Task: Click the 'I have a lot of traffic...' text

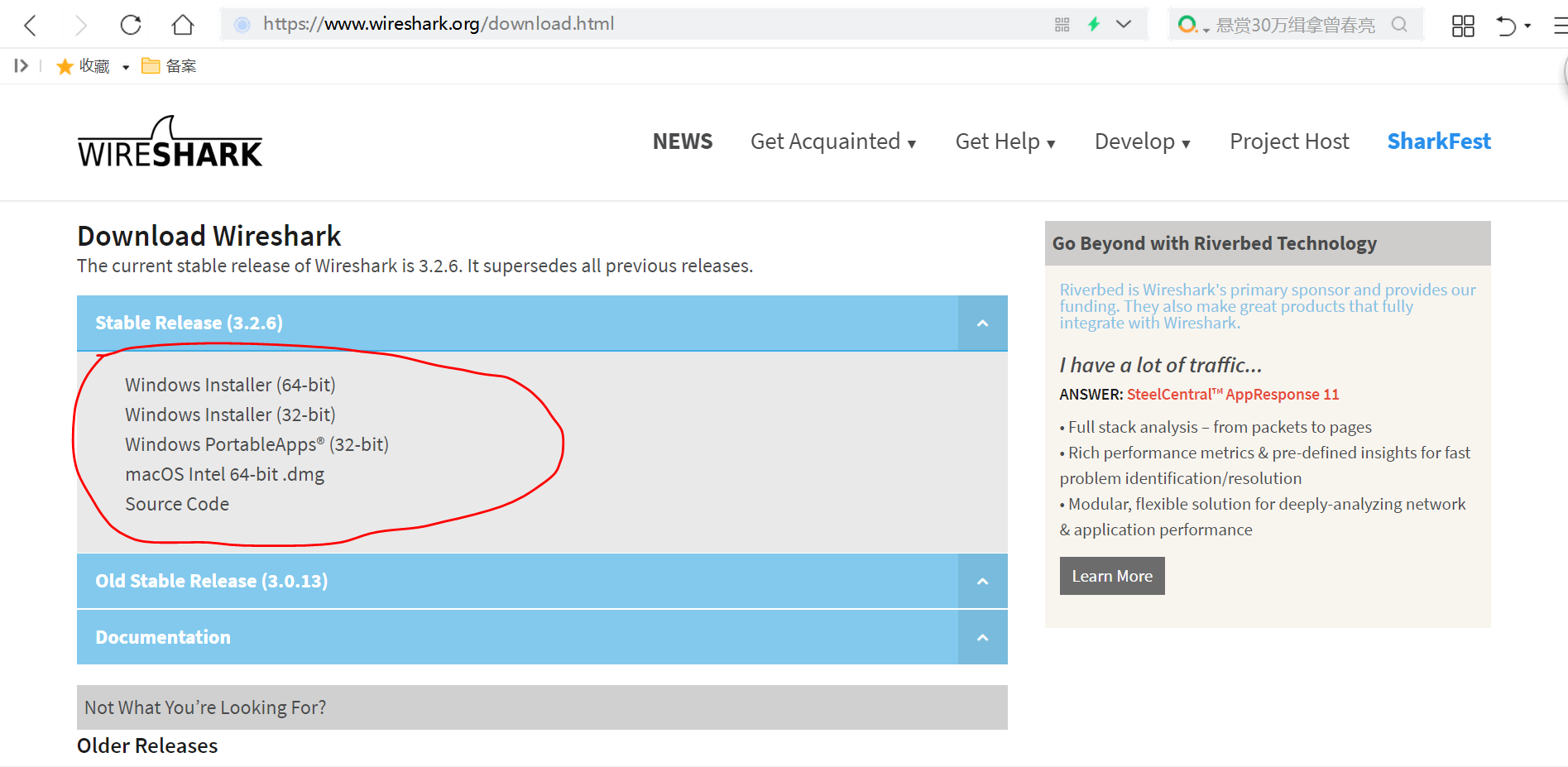Action: point(1160,365)
